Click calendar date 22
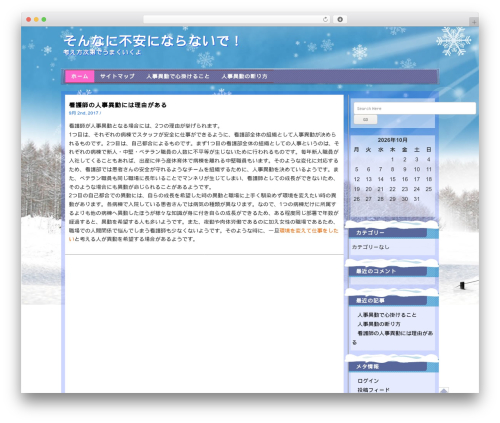This screenshot has height=423, width=500. point(393,189)
